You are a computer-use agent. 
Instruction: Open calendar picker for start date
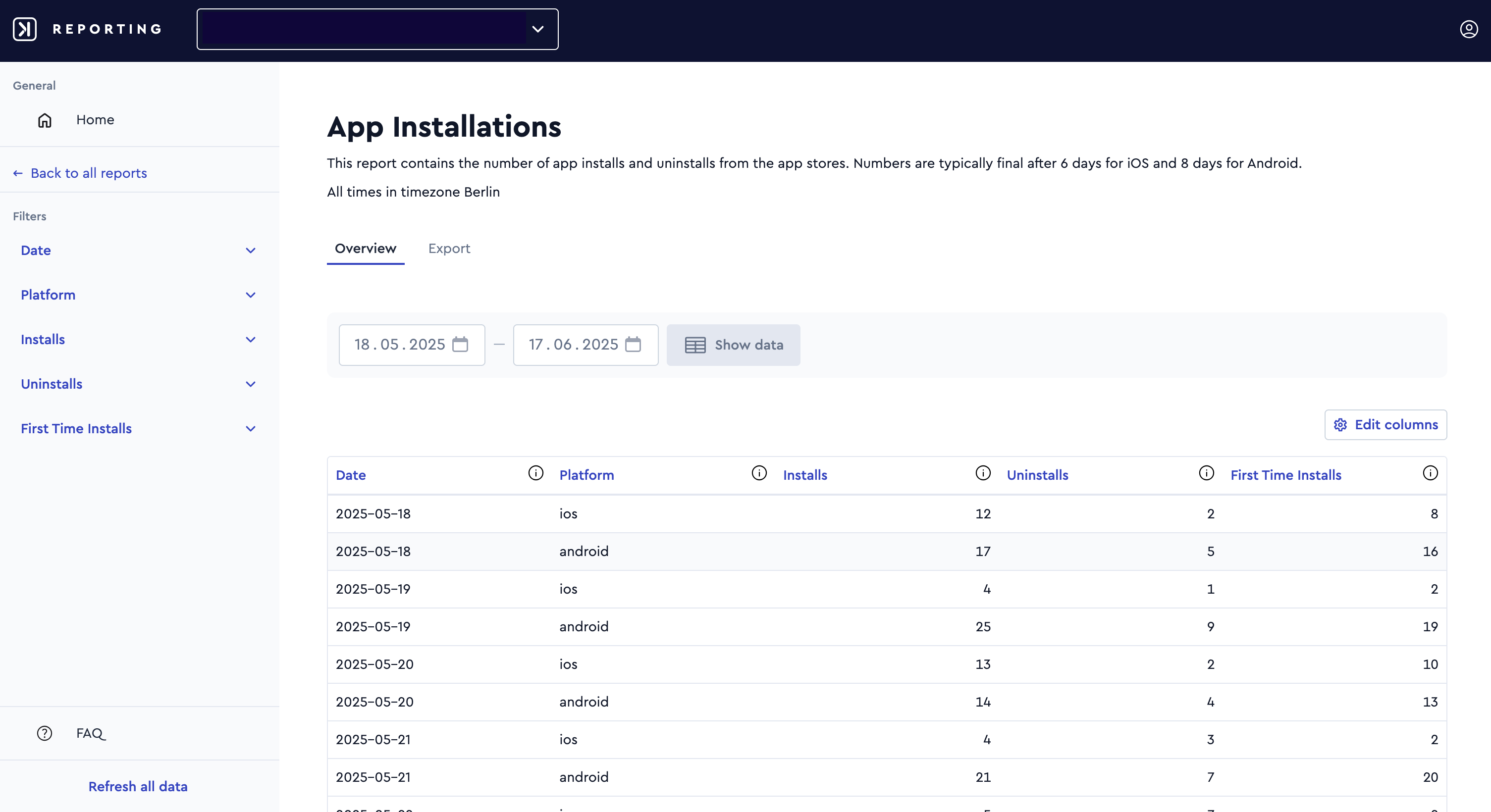pyautogui.click(x=460, y=344)
